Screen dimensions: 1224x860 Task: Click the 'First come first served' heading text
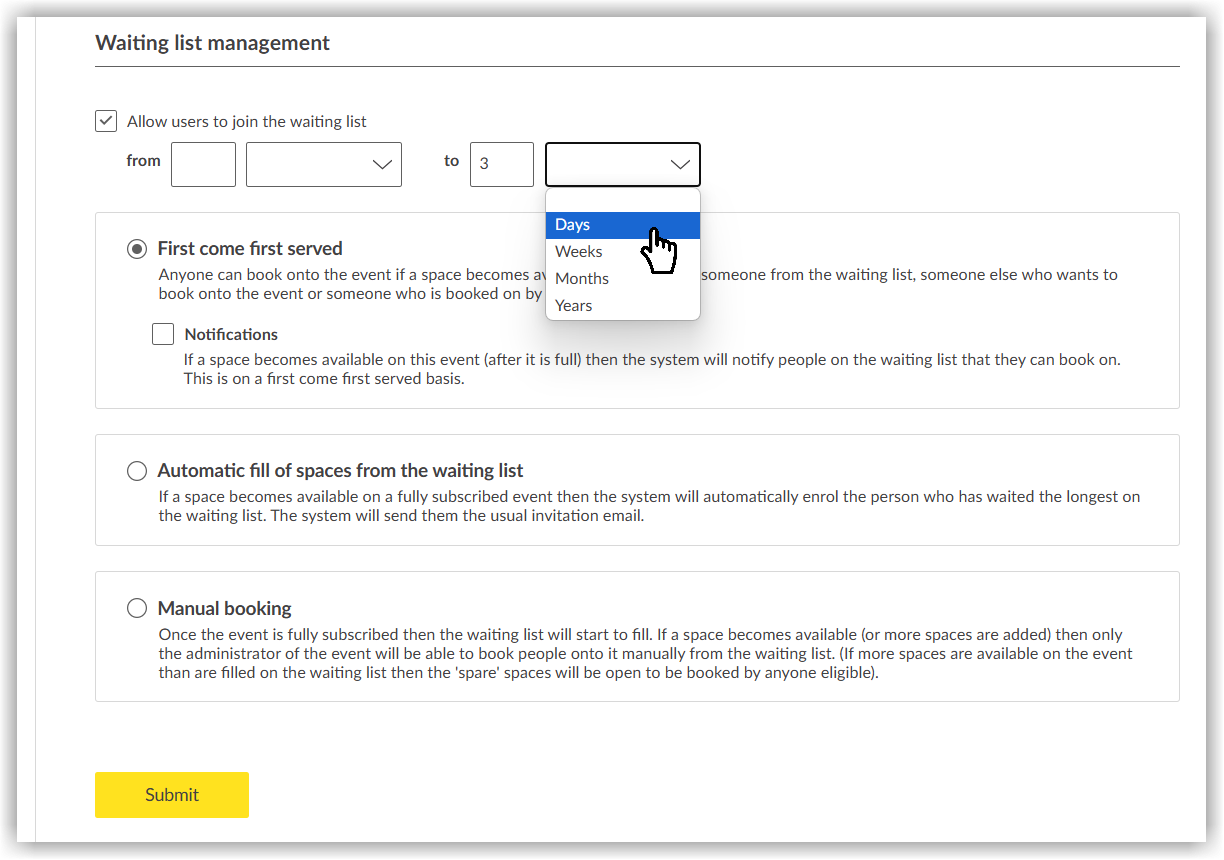(250, 249)
